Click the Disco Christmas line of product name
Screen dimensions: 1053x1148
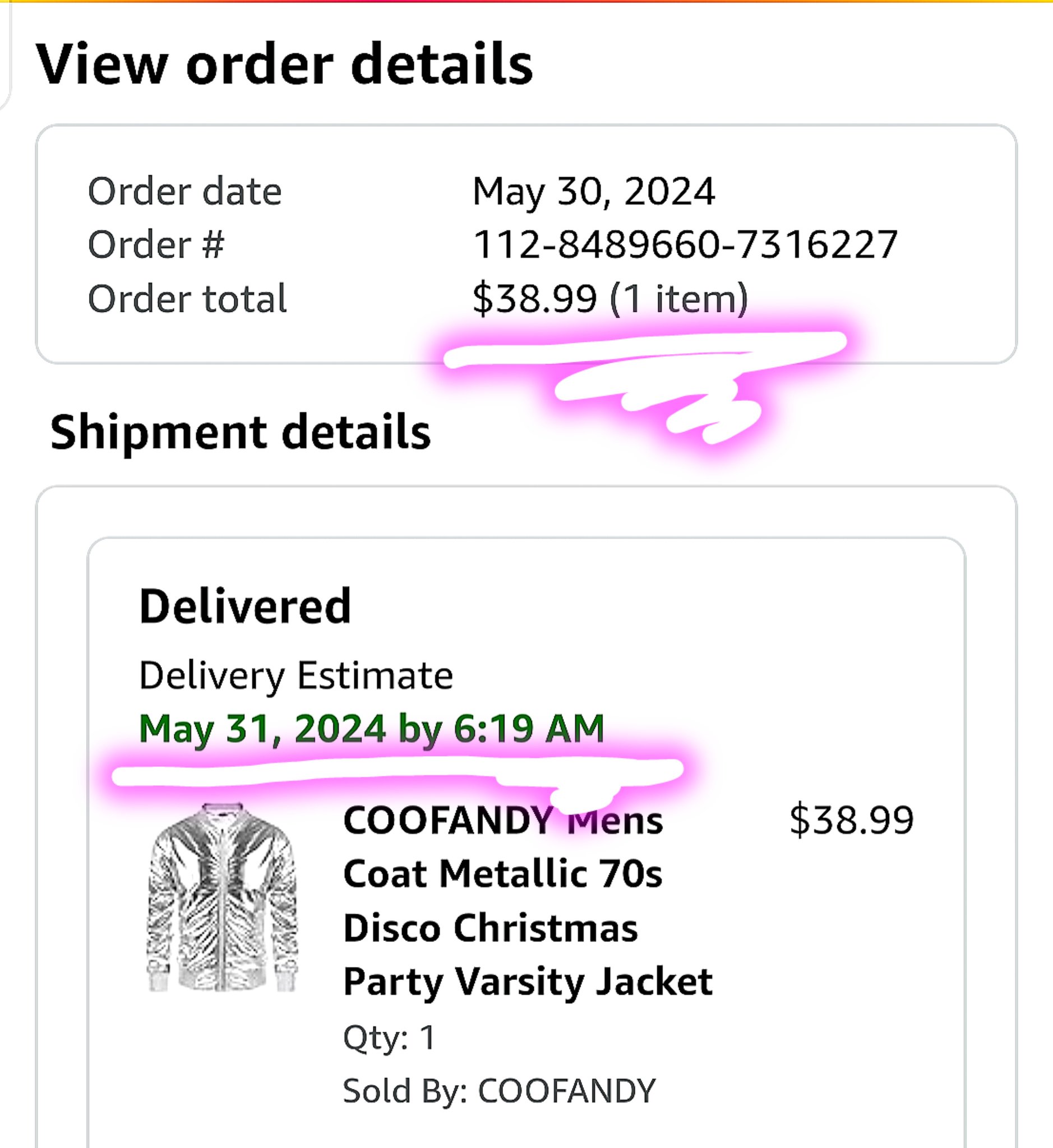pyautogui.click(x=490, y=928)
